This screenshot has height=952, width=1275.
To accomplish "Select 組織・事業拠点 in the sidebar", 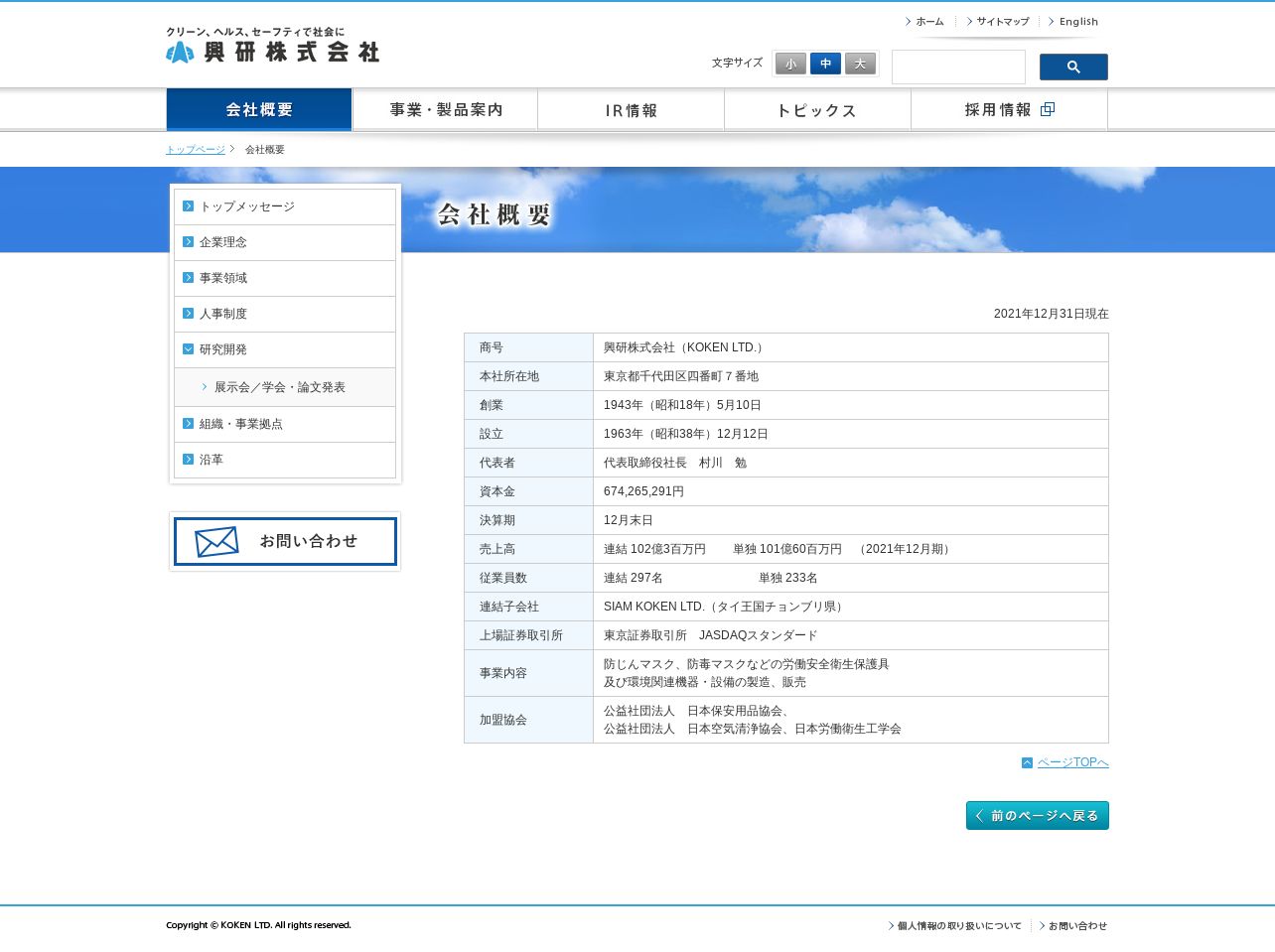I will click(x=285, y=424).
